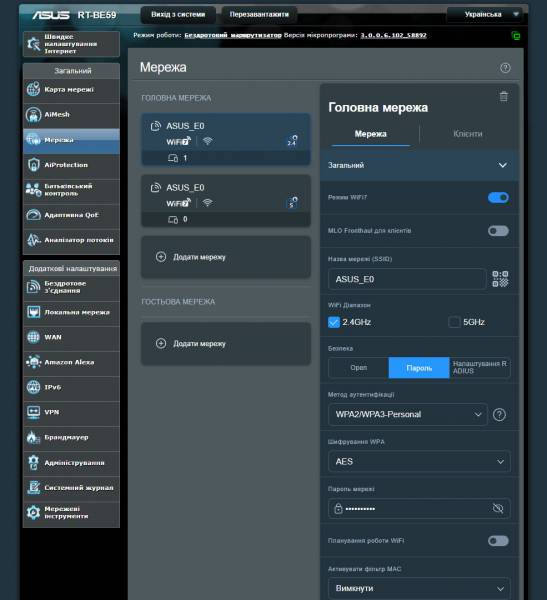
Task: Open MAC filter Вимкнути dropdown
Action: point(419,588)
